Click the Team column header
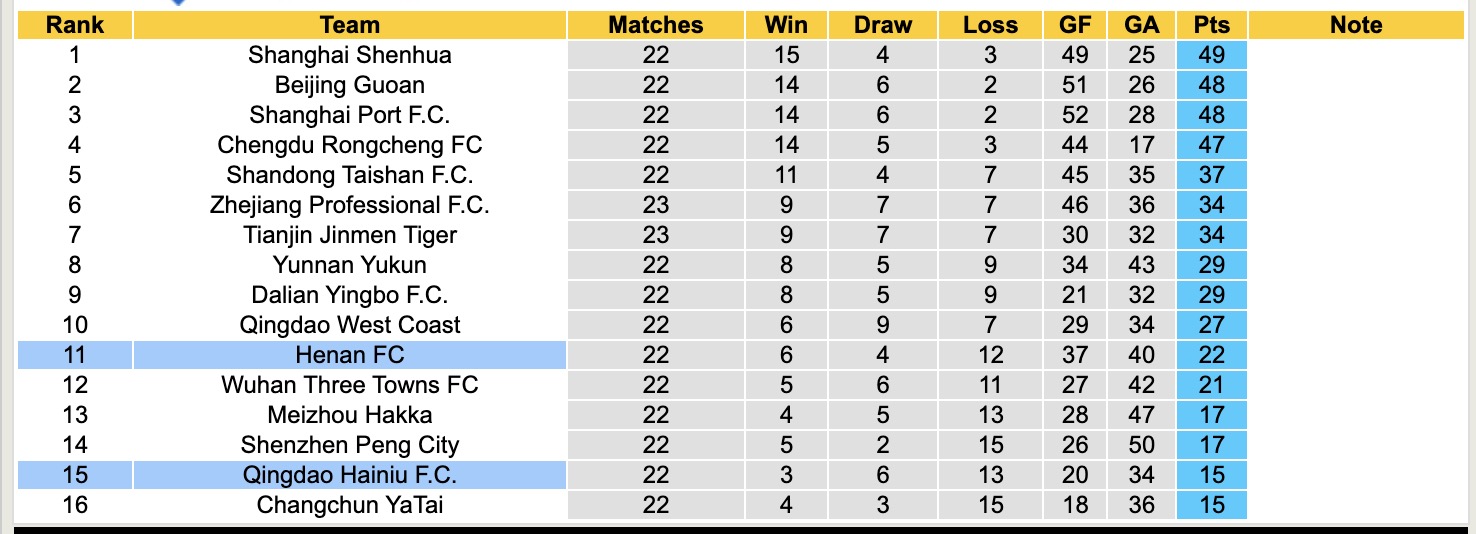Screen dimensions: 1476x534 [350, 25]
